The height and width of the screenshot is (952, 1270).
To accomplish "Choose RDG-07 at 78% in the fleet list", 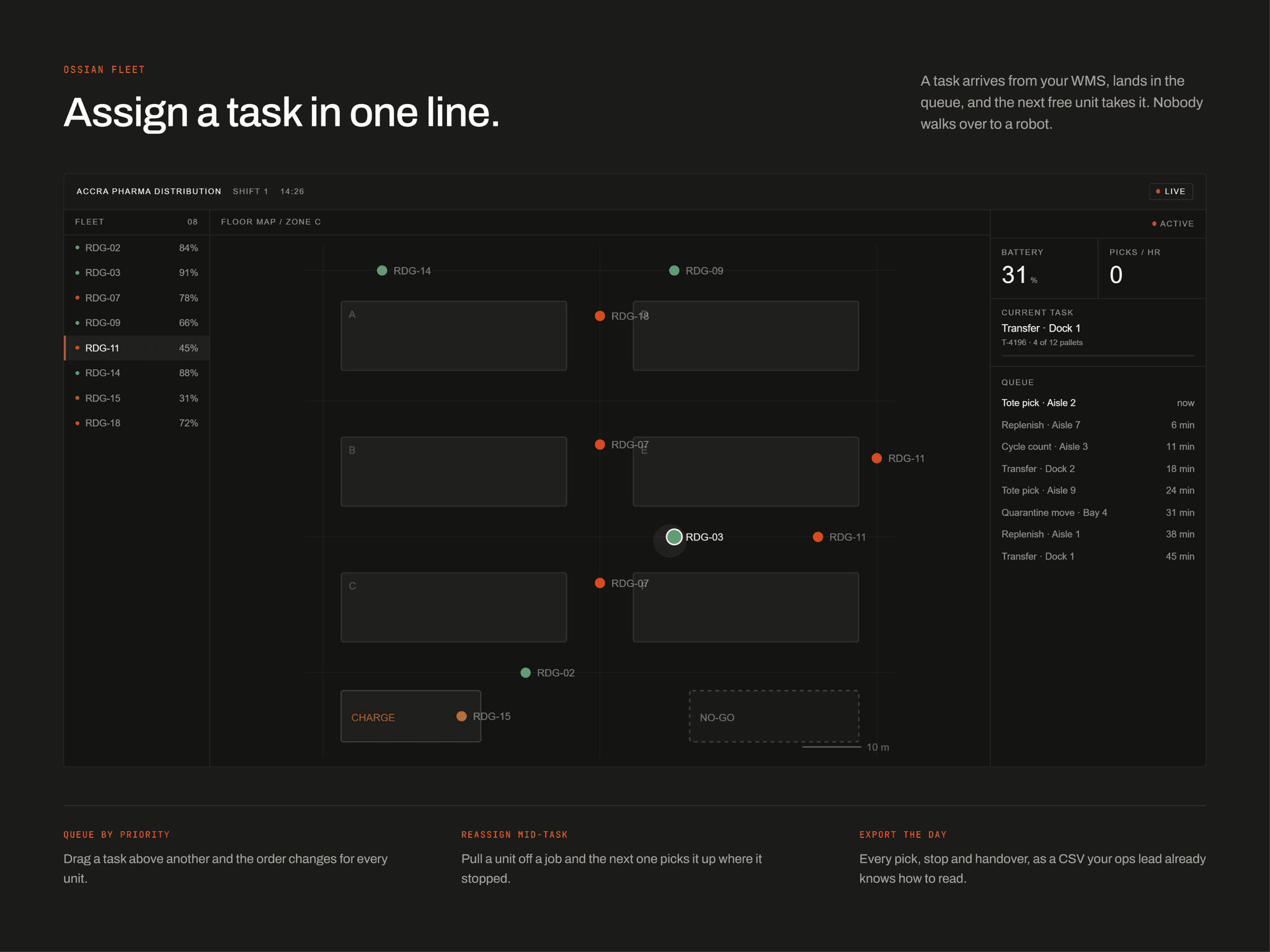I will pyautogui.click(x=137, y=298).
